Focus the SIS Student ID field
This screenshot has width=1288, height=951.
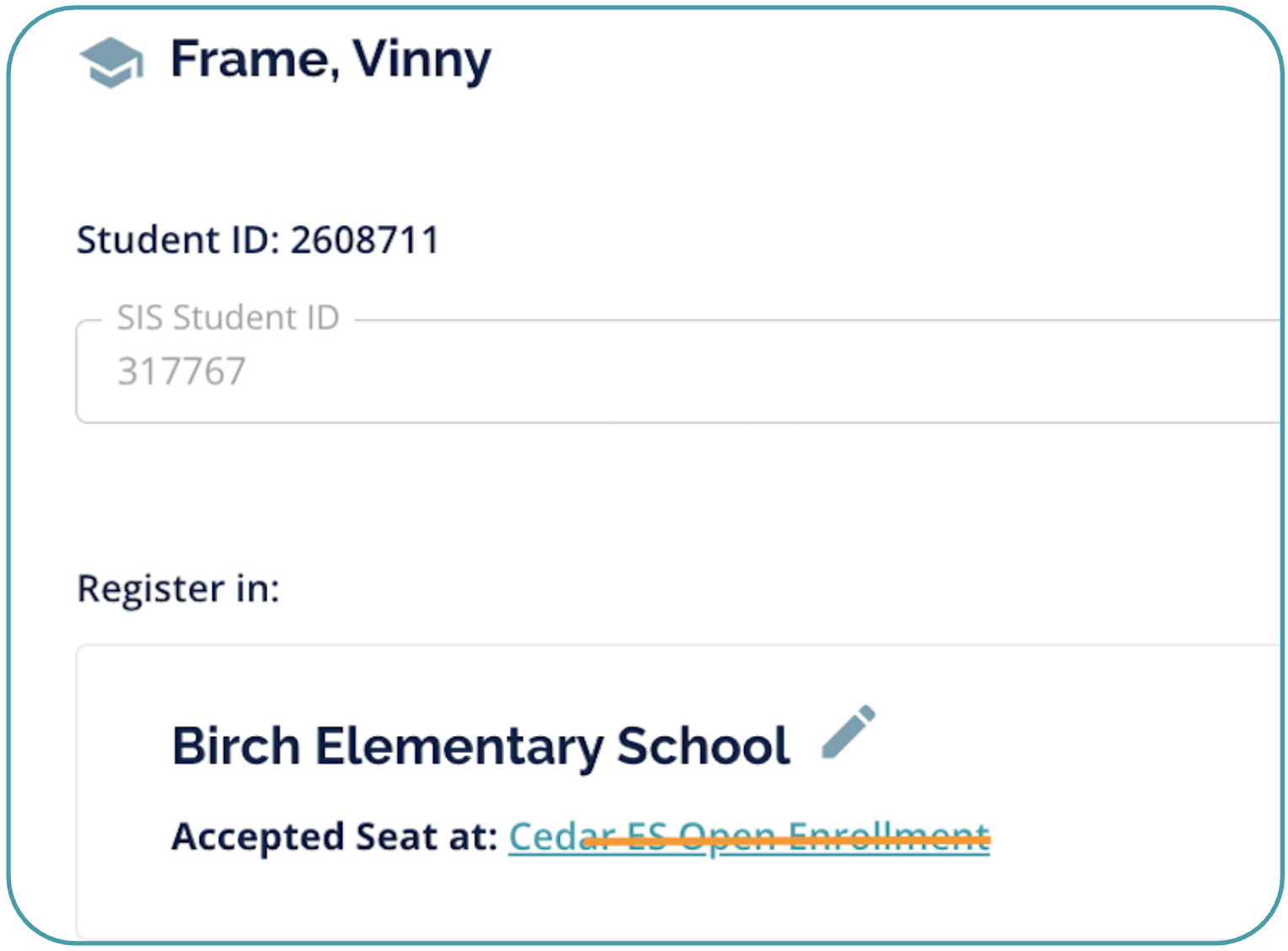point(674,372)
